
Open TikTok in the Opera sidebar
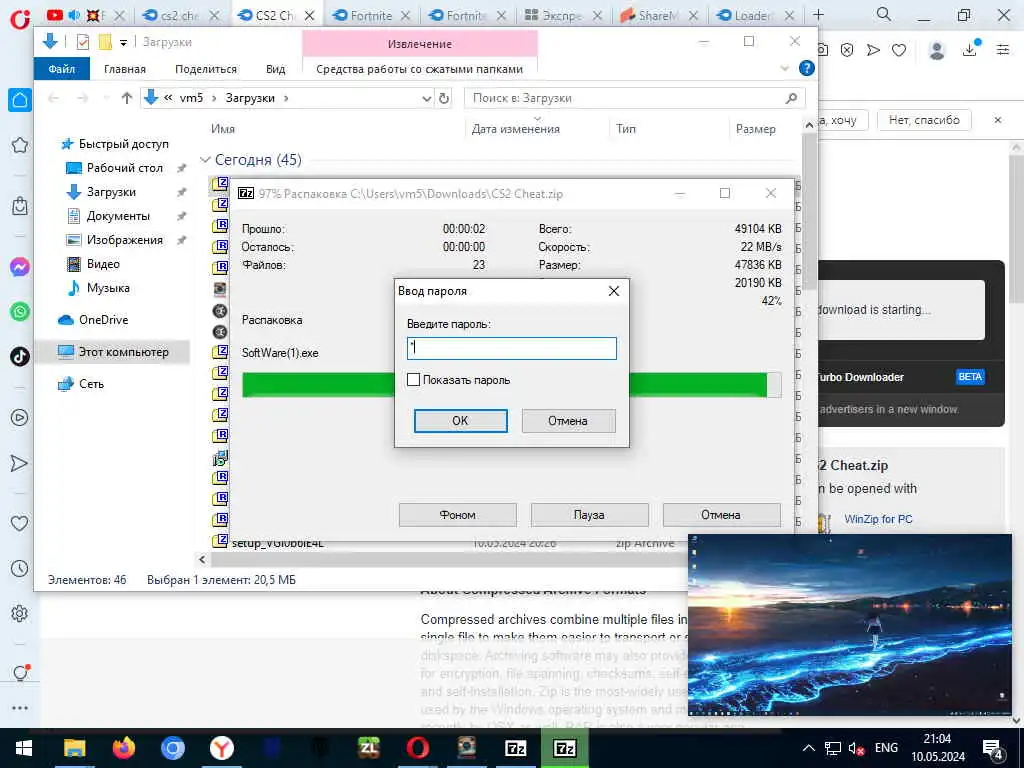coord(20,356)
